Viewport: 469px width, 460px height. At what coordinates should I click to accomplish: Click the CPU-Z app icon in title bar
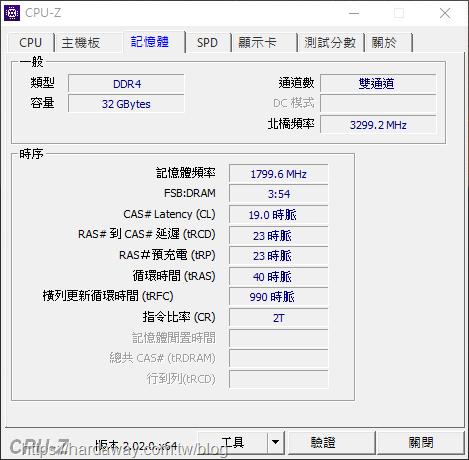[12, 13]
